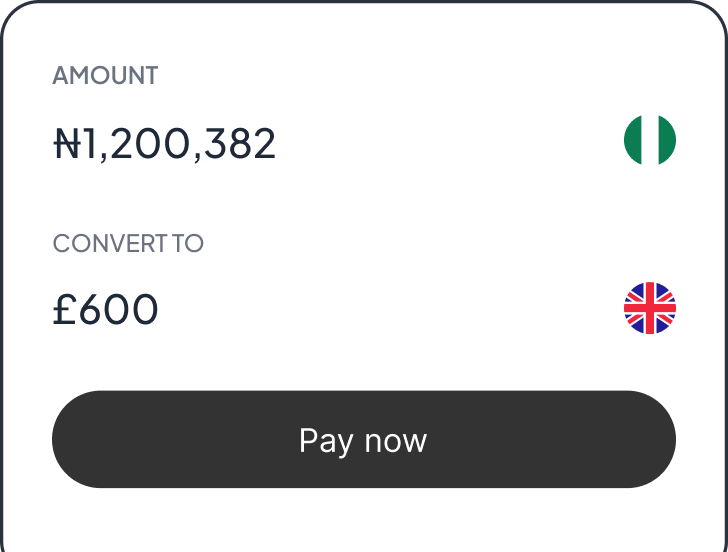The height and width of the screenshot is (552, 728).
Task: Click the dark pill-shaped Pay now button
Action: click(364, 440)
